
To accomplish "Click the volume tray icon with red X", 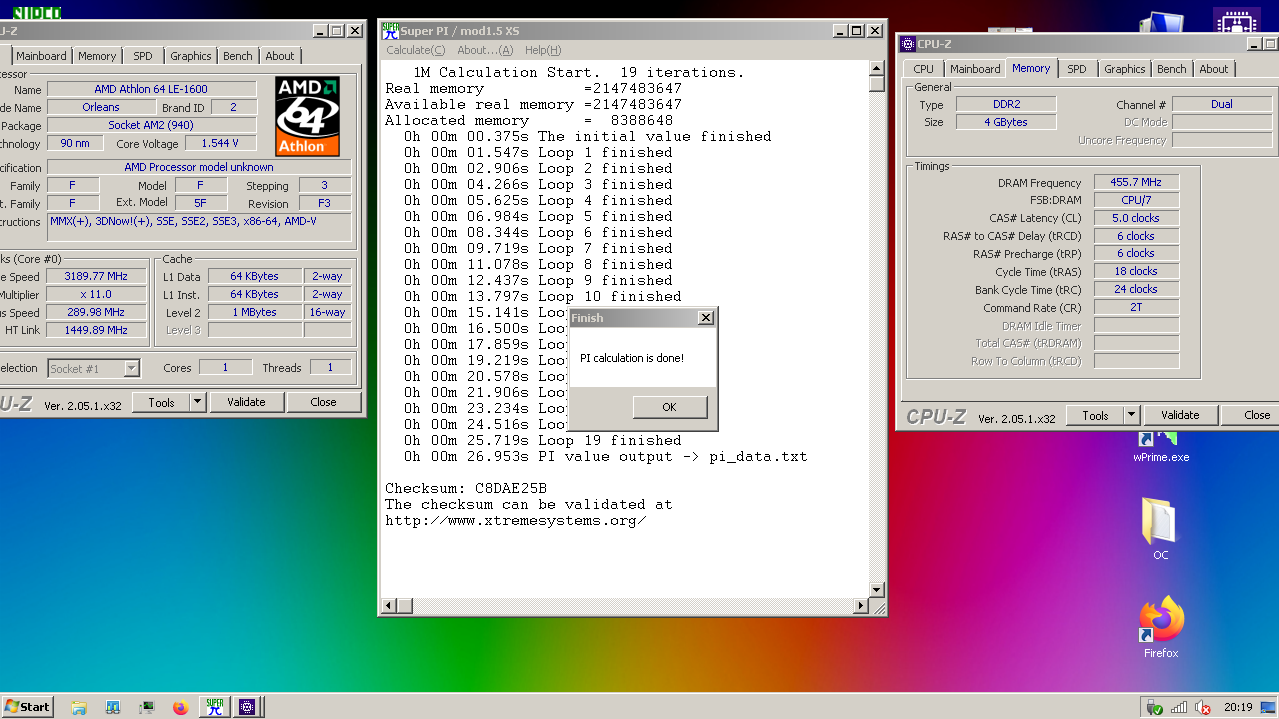I will click(x=1203, y=707).
